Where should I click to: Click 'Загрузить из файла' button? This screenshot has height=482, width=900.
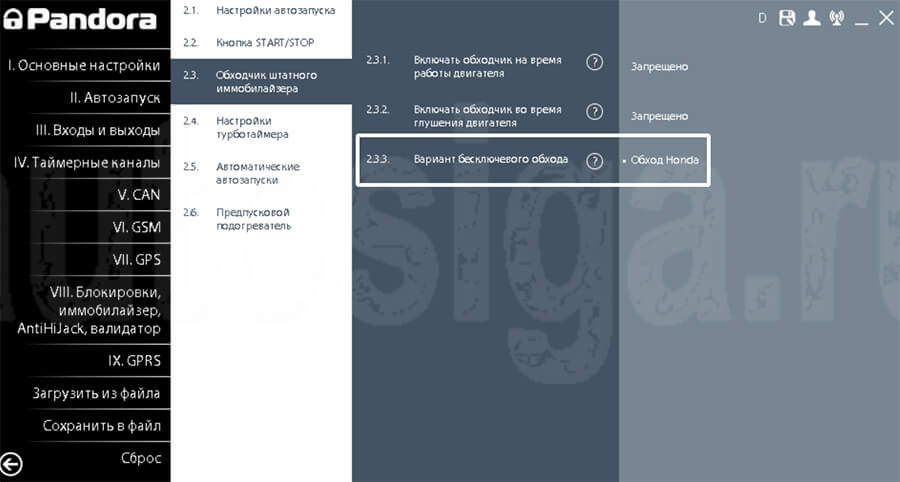point(96,393)
